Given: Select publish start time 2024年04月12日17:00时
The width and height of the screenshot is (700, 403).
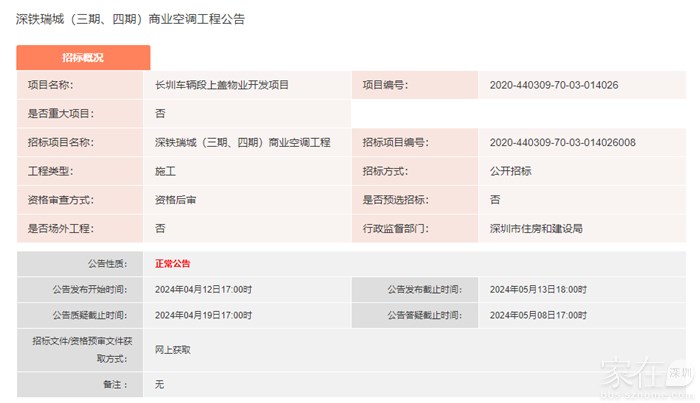Looking at the screenshot, I should [203, 289].
